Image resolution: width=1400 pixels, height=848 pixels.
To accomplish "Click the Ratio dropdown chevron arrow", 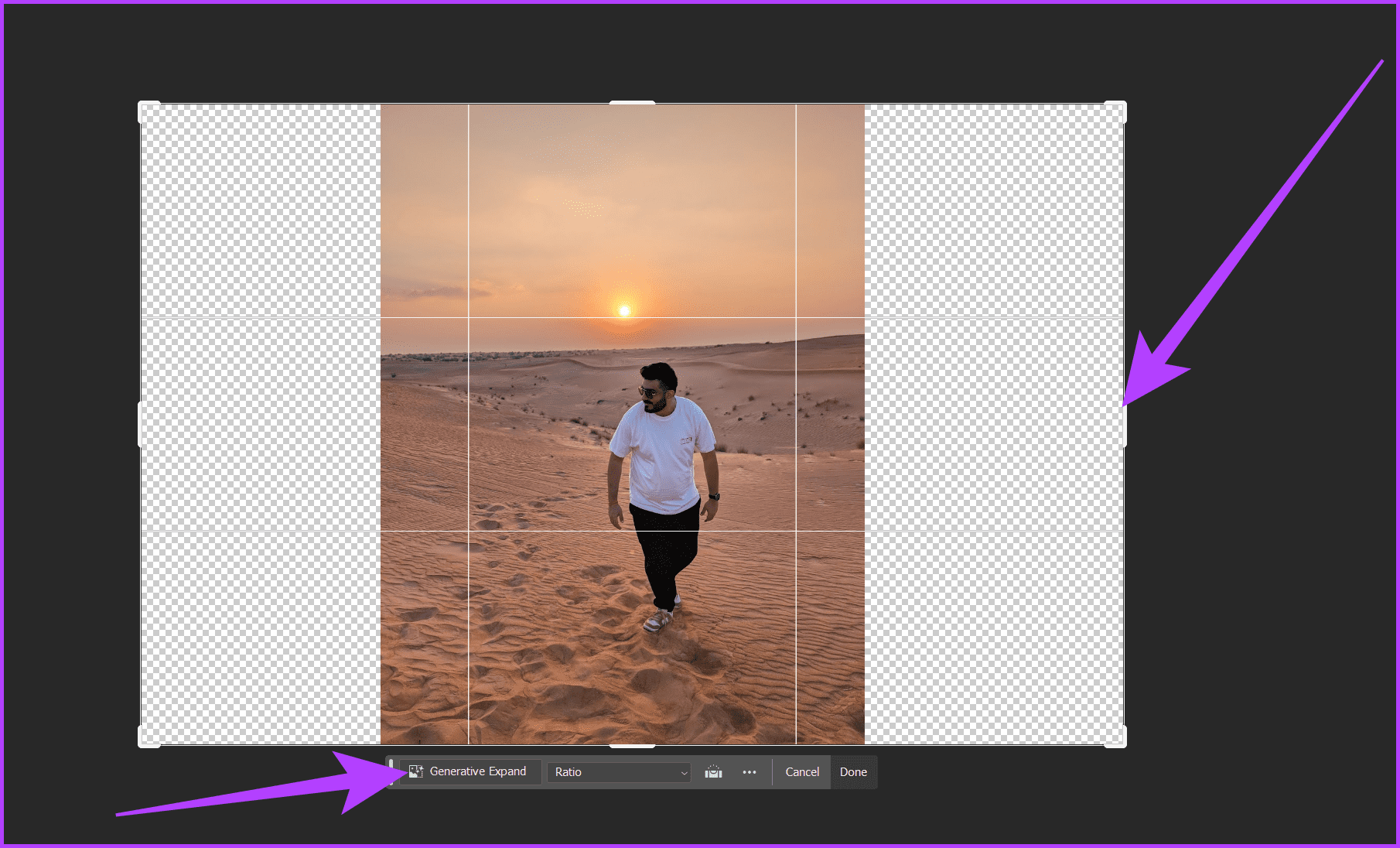I will [x=682, y=772].
